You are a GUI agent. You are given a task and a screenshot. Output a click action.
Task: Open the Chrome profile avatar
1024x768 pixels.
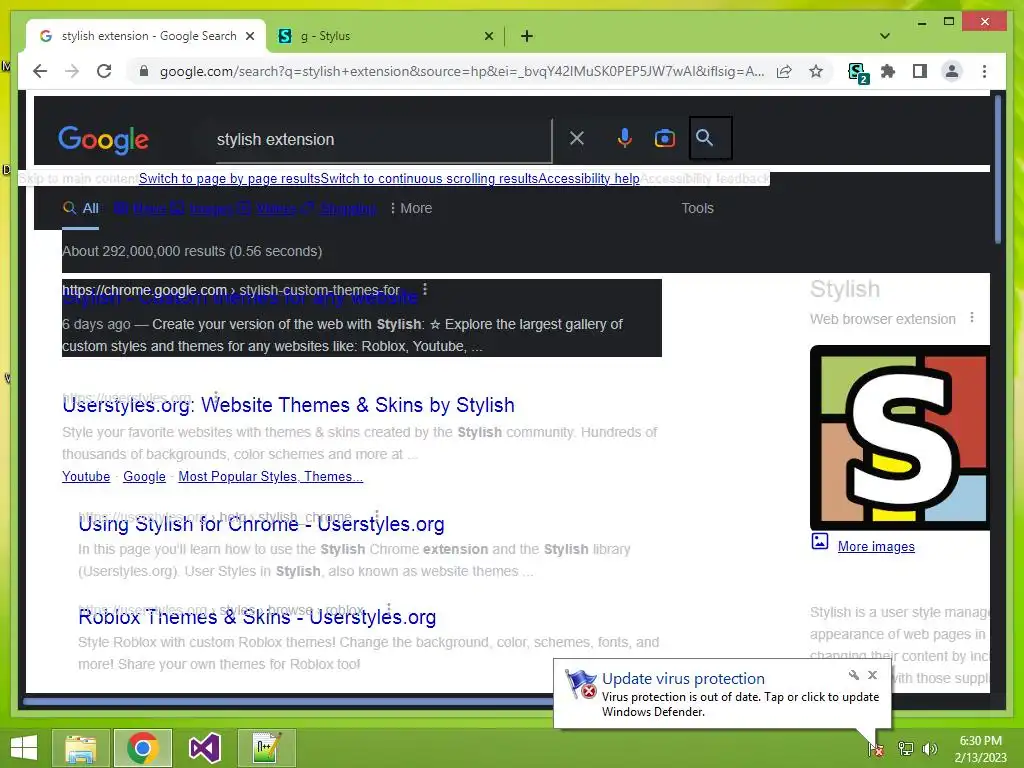(x=952, y=71)
